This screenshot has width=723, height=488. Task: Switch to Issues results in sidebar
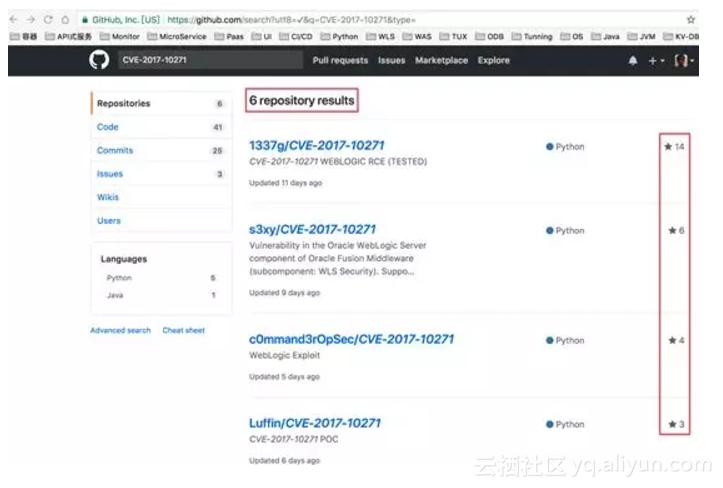161,174
